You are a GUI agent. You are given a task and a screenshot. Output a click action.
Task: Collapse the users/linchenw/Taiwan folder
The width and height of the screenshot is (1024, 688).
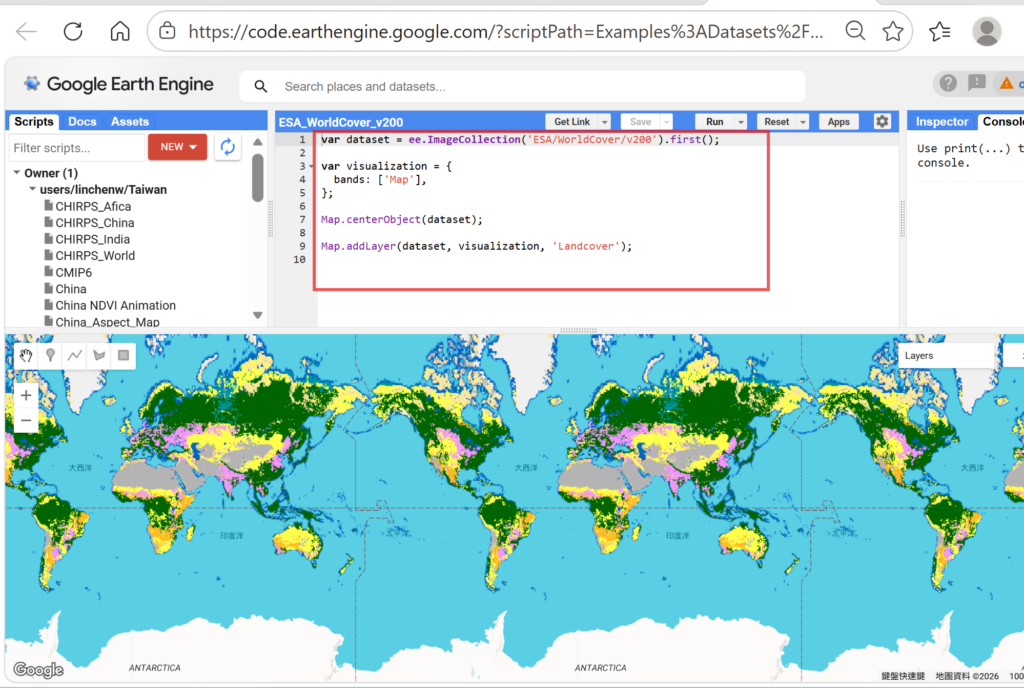coord(32,189)
